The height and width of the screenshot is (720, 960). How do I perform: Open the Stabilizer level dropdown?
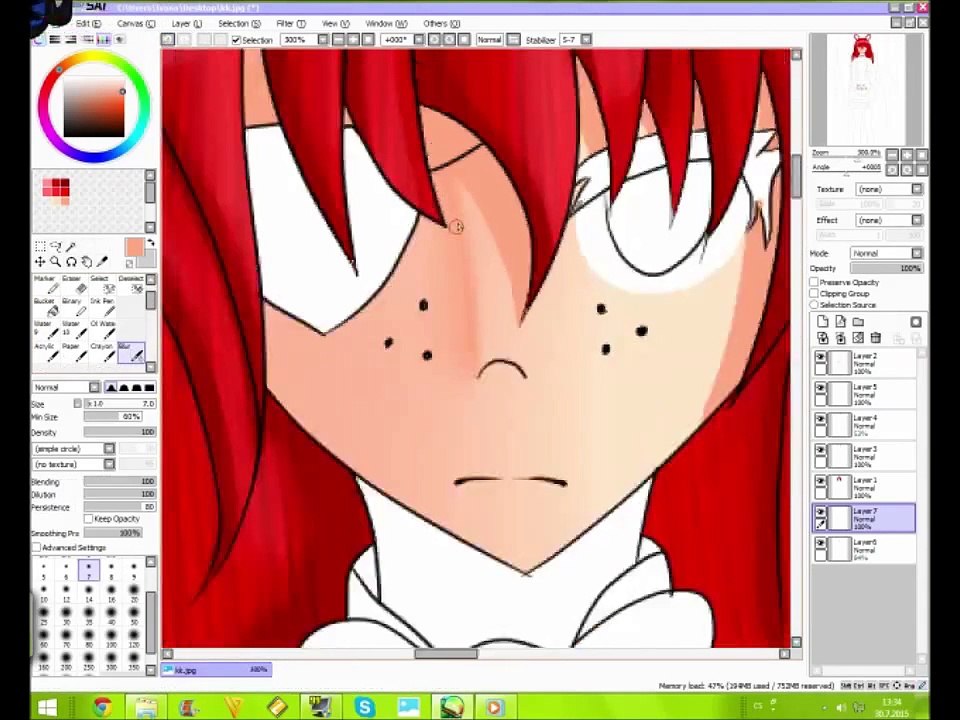[x=586, y=40]
